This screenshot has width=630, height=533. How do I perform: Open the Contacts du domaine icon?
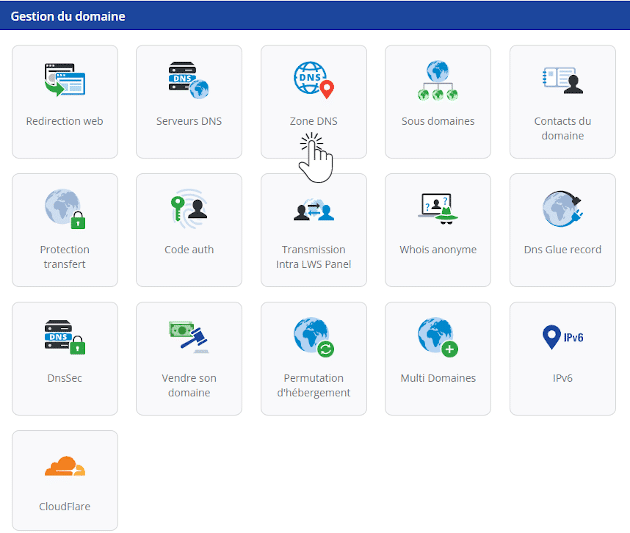coord(562,80)
